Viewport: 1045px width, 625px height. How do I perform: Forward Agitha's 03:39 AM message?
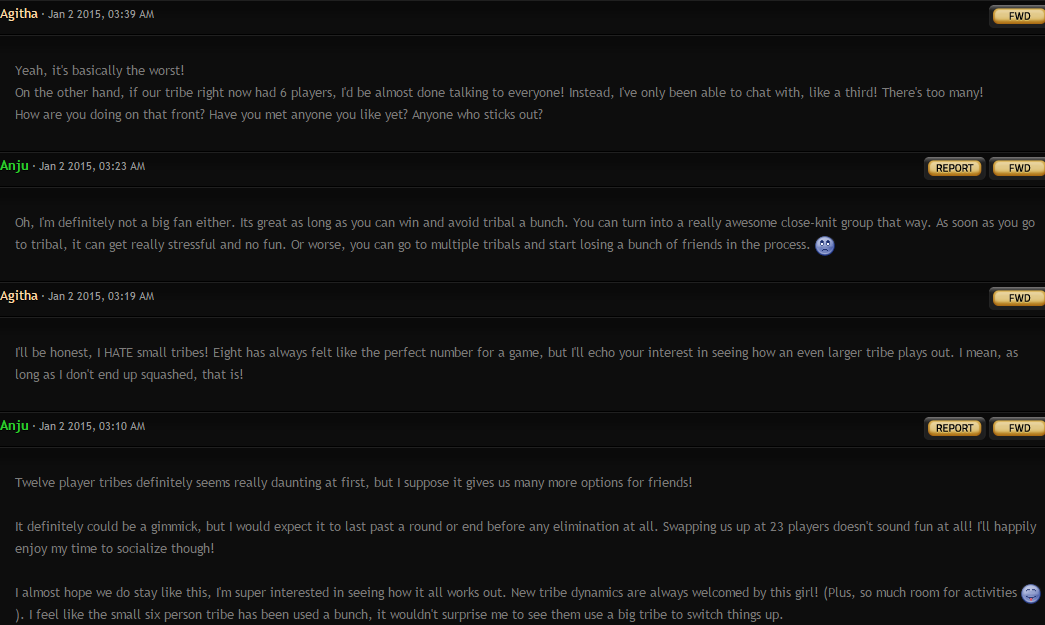tap(1018, 16)
